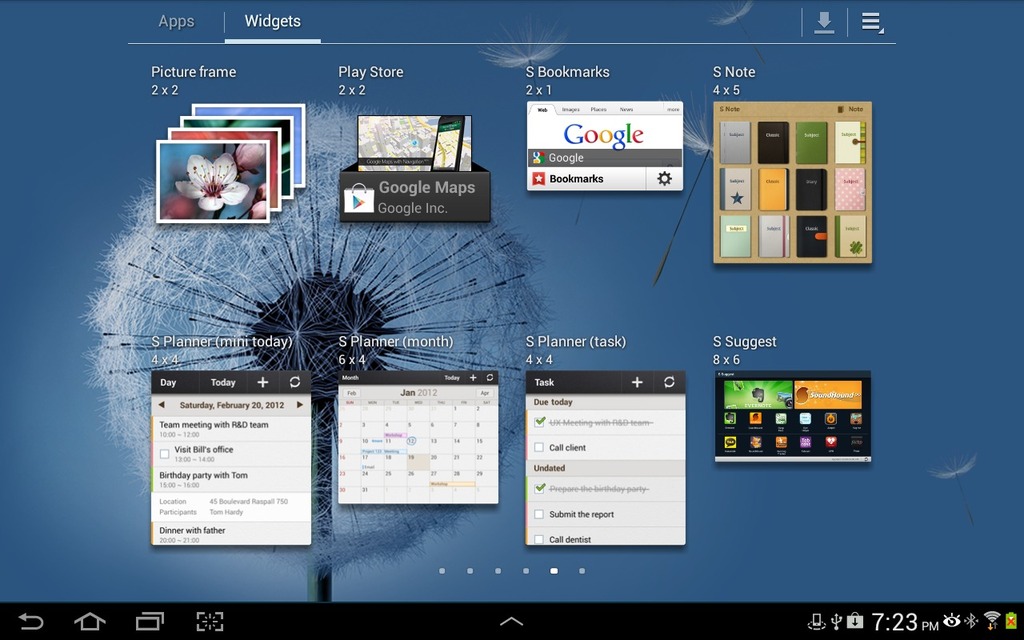Select the News tab in S Bookmarks
Screen dimensions: 1024x640
[x=626, y=110]
